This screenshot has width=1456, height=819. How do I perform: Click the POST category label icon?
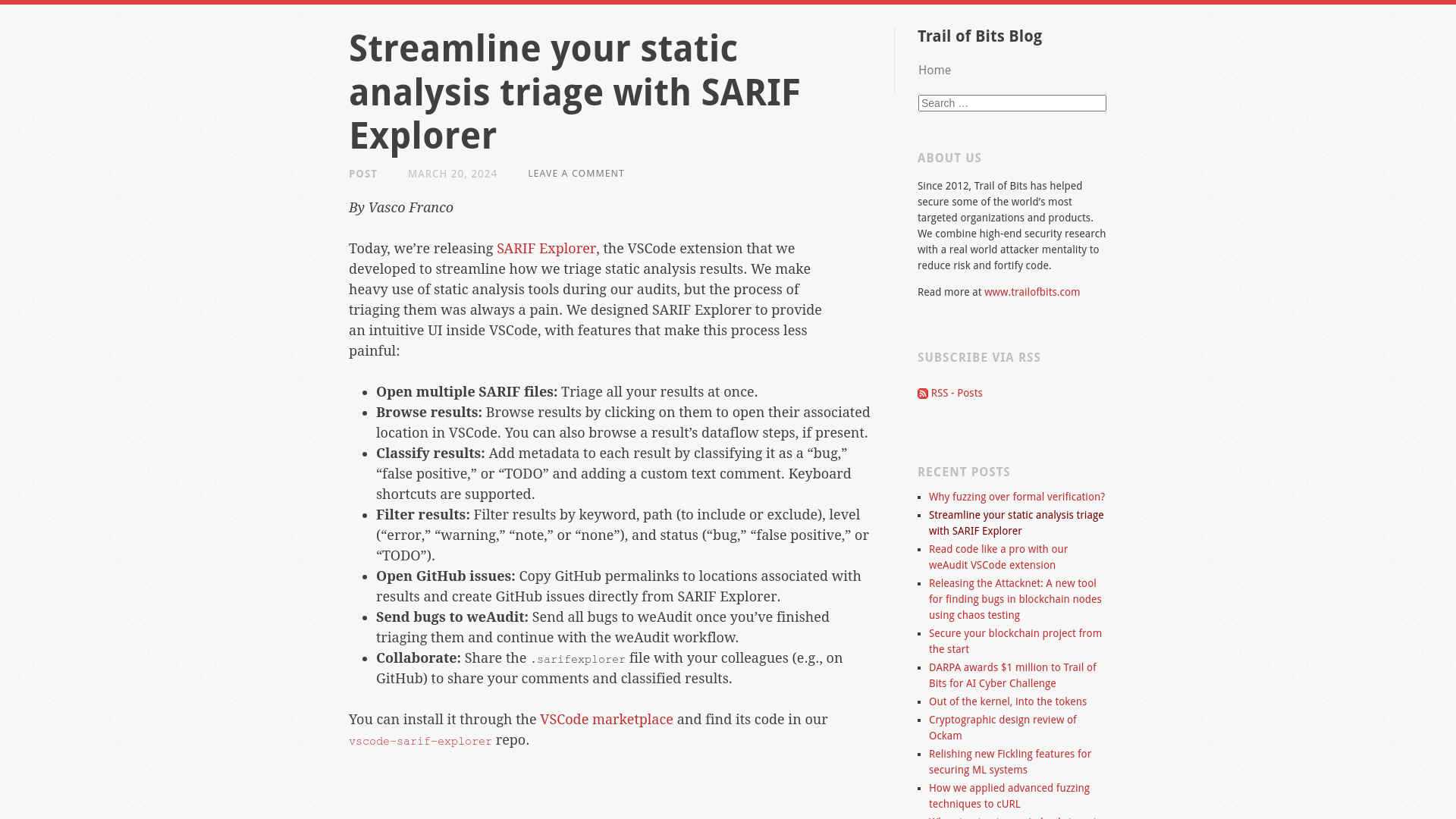(363, 174)
